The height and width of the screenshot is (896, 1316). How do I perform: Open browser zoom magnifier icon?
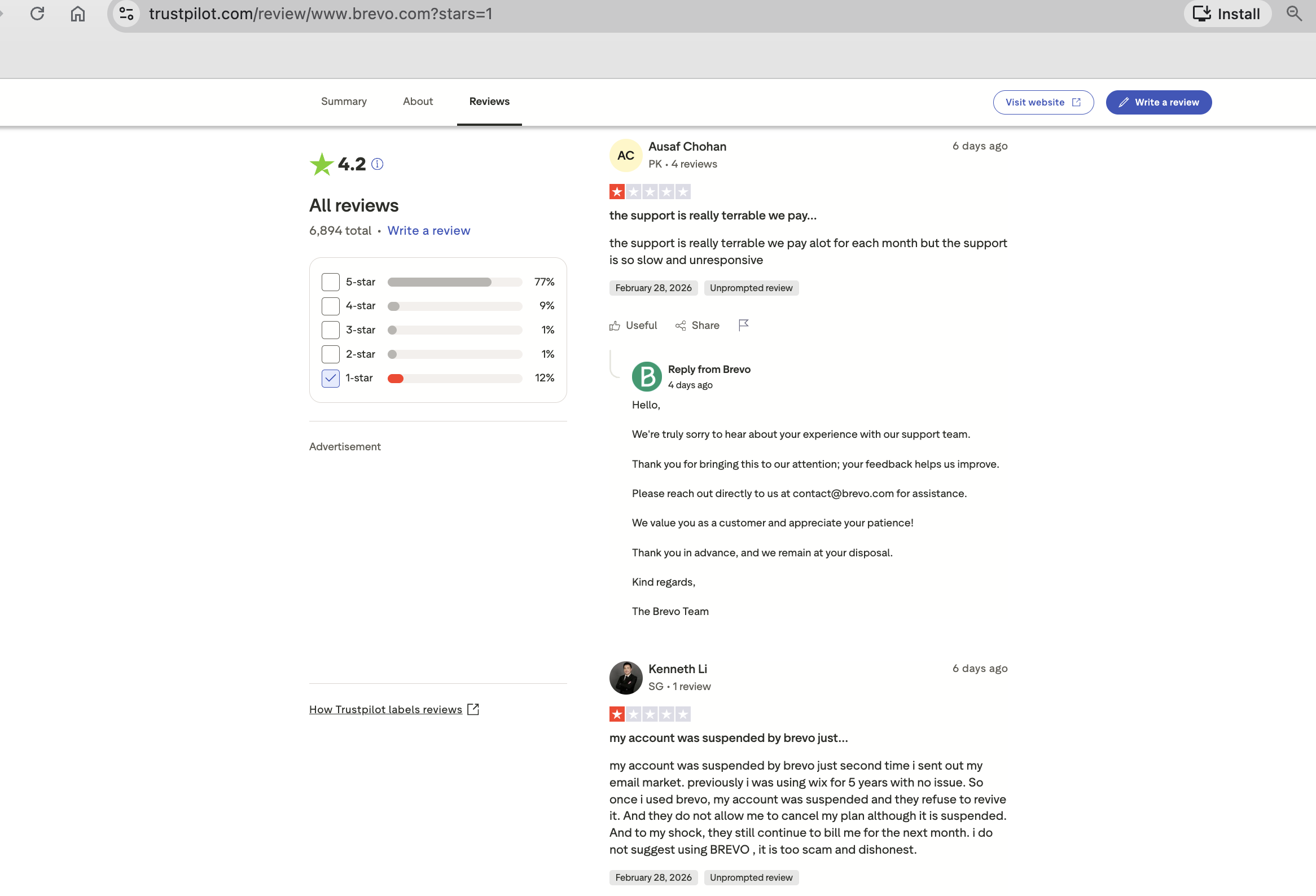click(1294, 14)
